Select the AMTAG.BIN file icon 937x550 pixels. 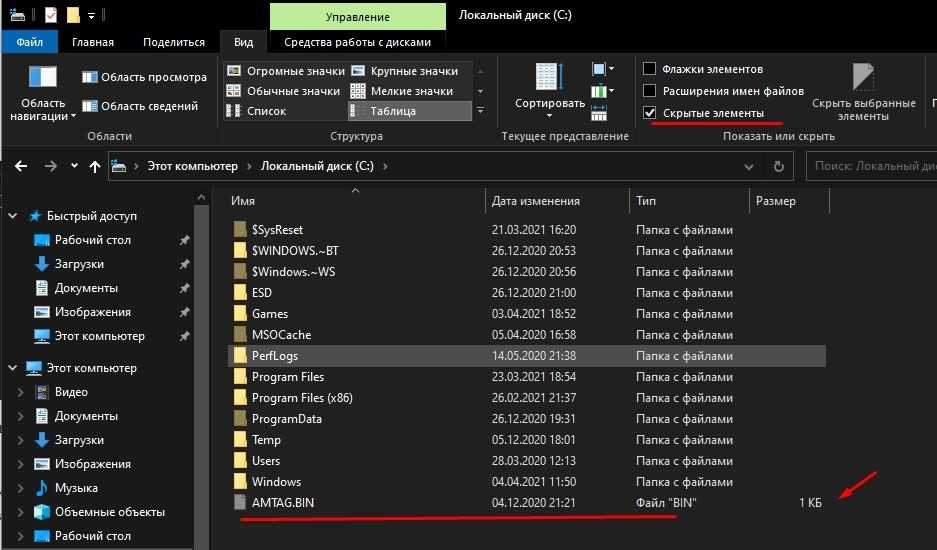(x=239, y=503)
